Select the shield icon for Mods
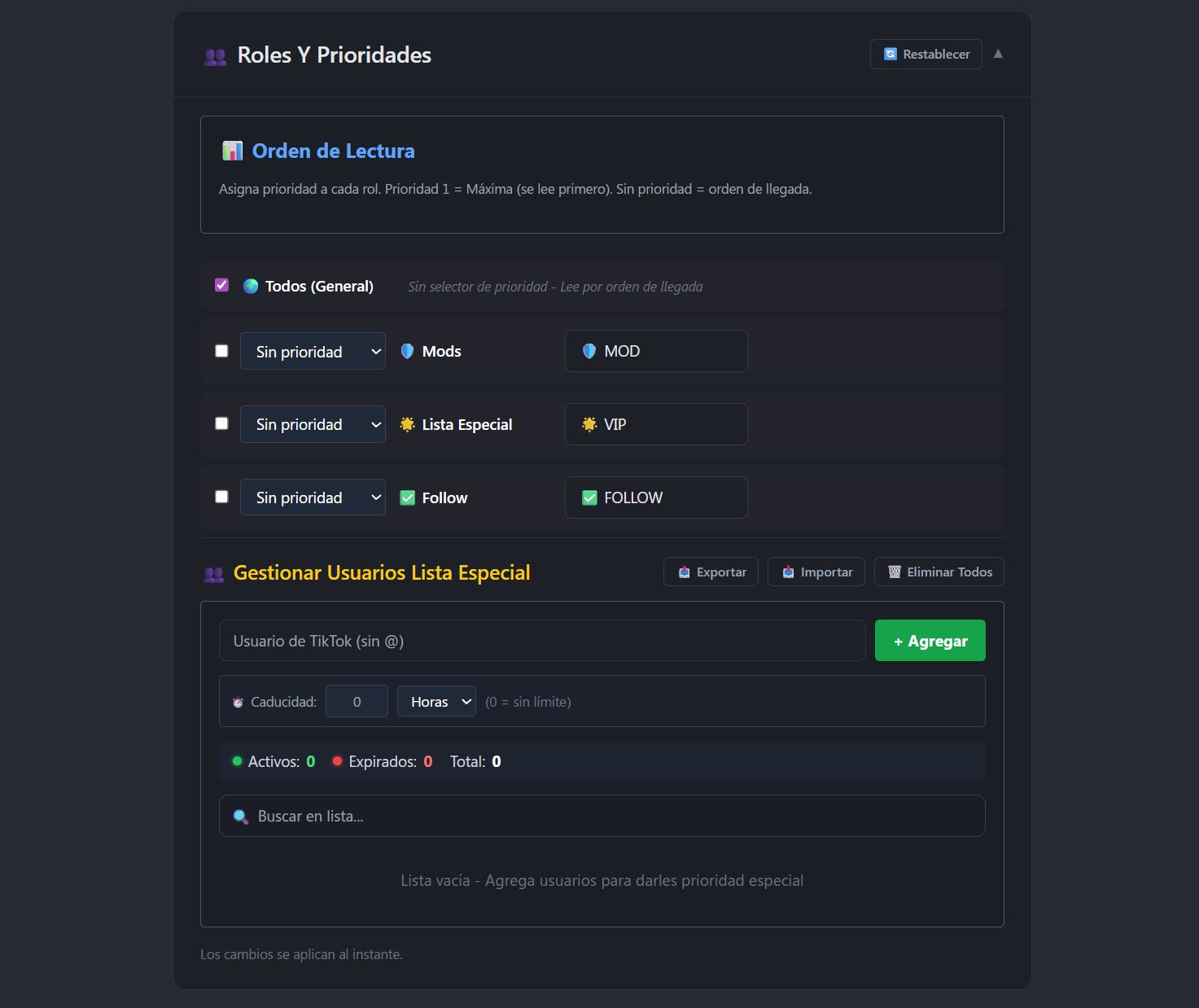1199x1008 pixels. click(x=407, y=351)
